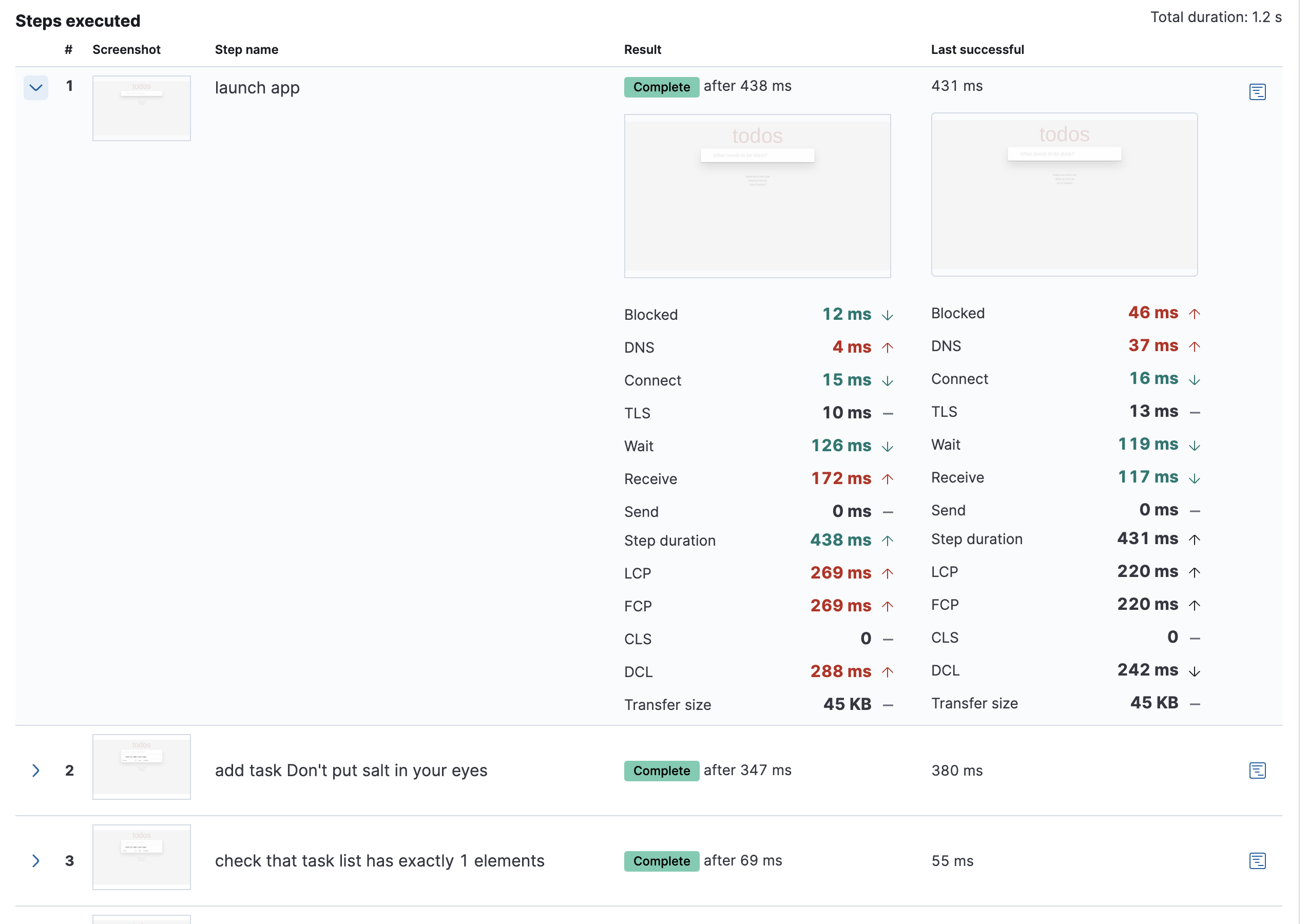Click the Result DCL 288 ms value
The image size is (1308, 924).
point(840,671)
